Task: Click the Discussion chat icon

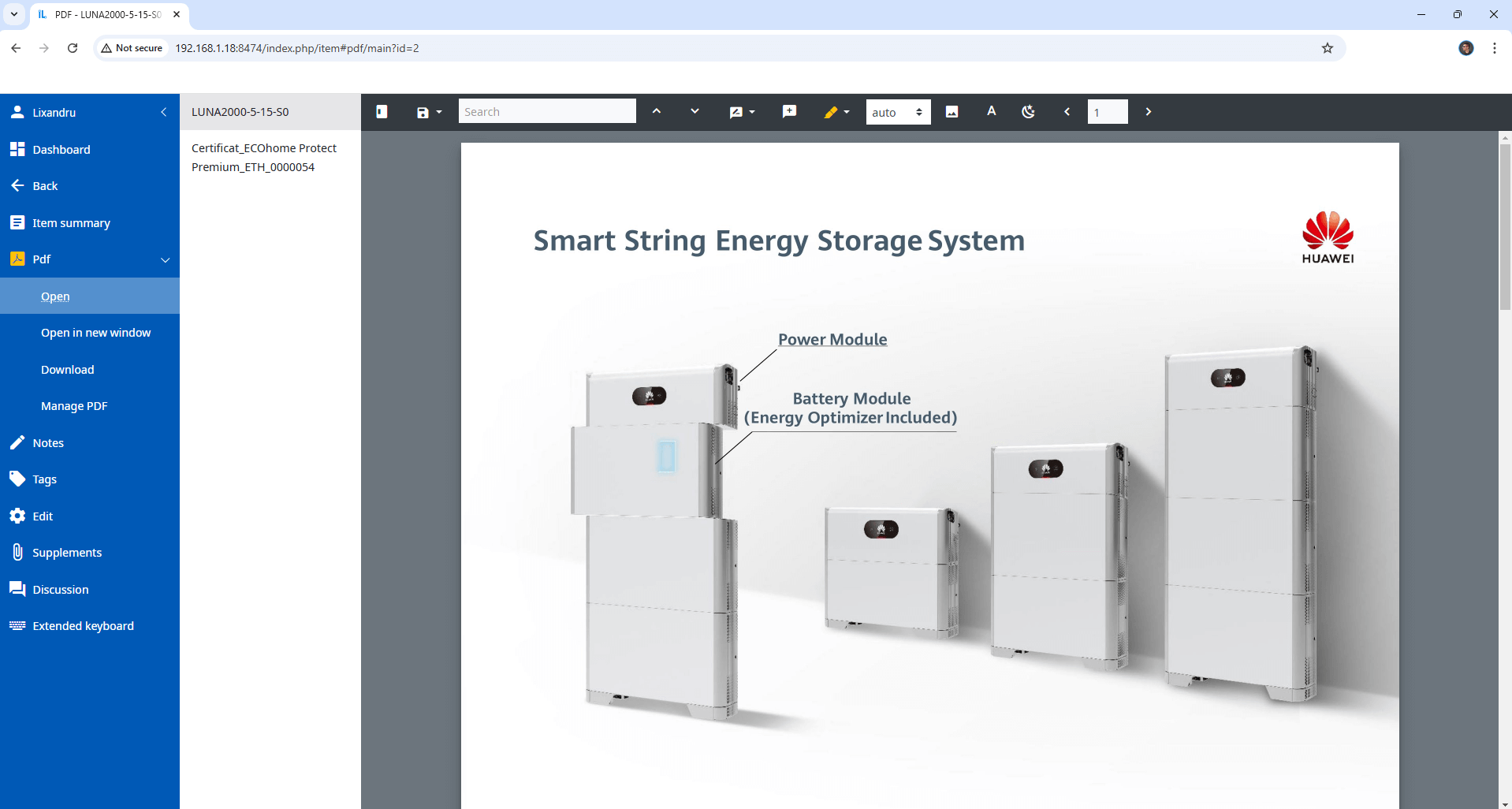Action: click(x=17, y=589)
